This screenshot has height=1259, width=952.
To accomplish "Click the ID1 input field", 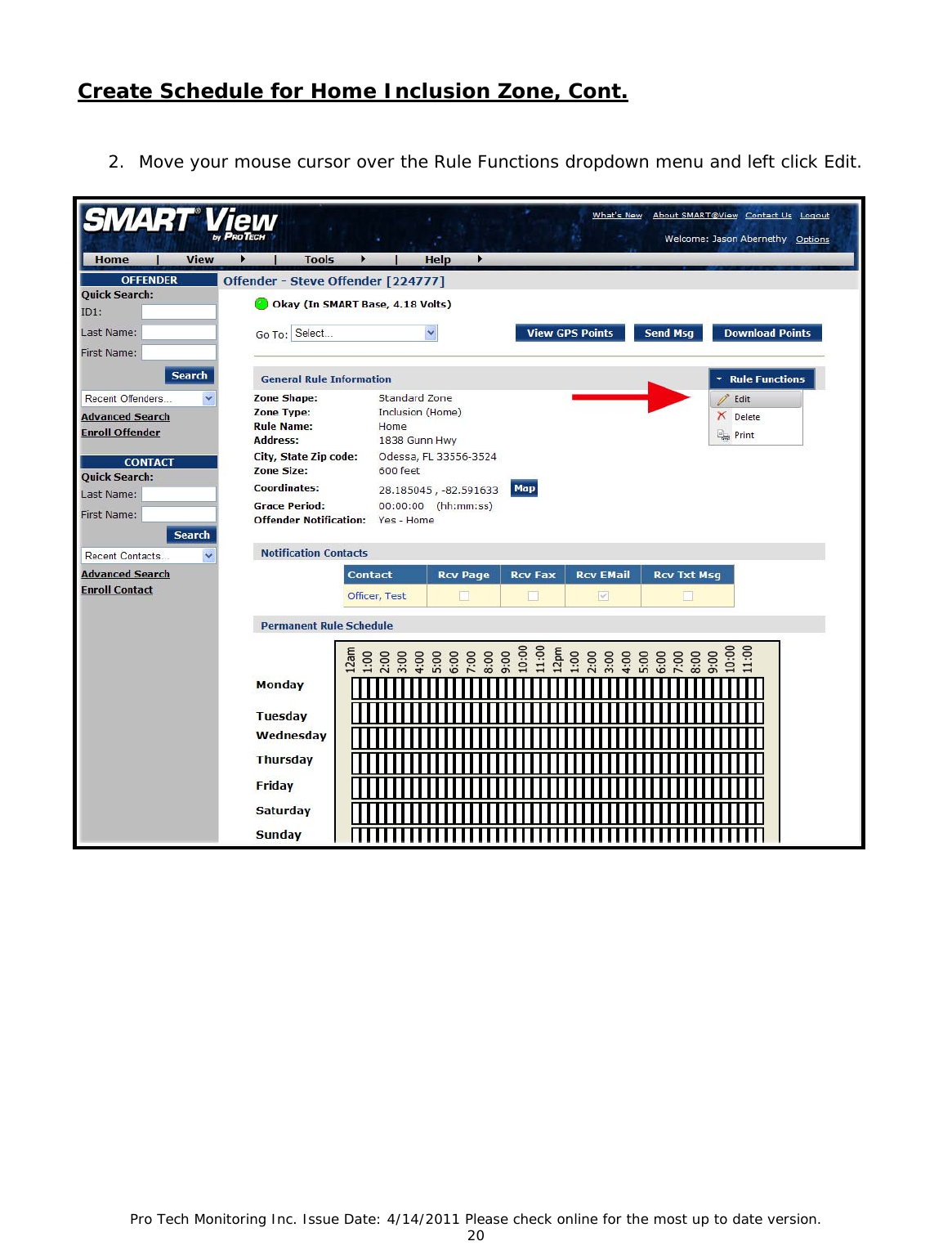I will coord(179,312).
